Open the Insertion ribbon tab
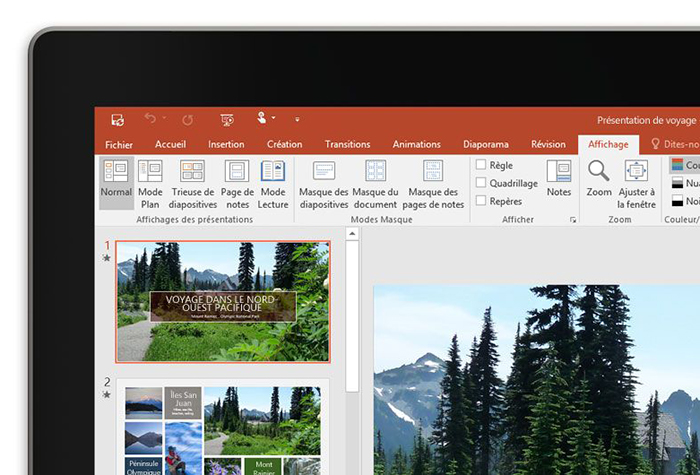 coord(226,144)
